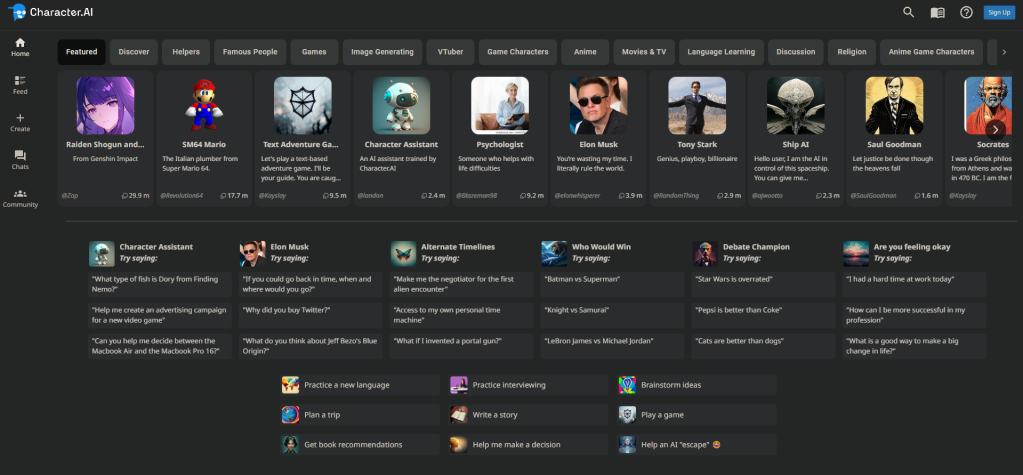Click the Create plus icon

(x=20, y=122)
